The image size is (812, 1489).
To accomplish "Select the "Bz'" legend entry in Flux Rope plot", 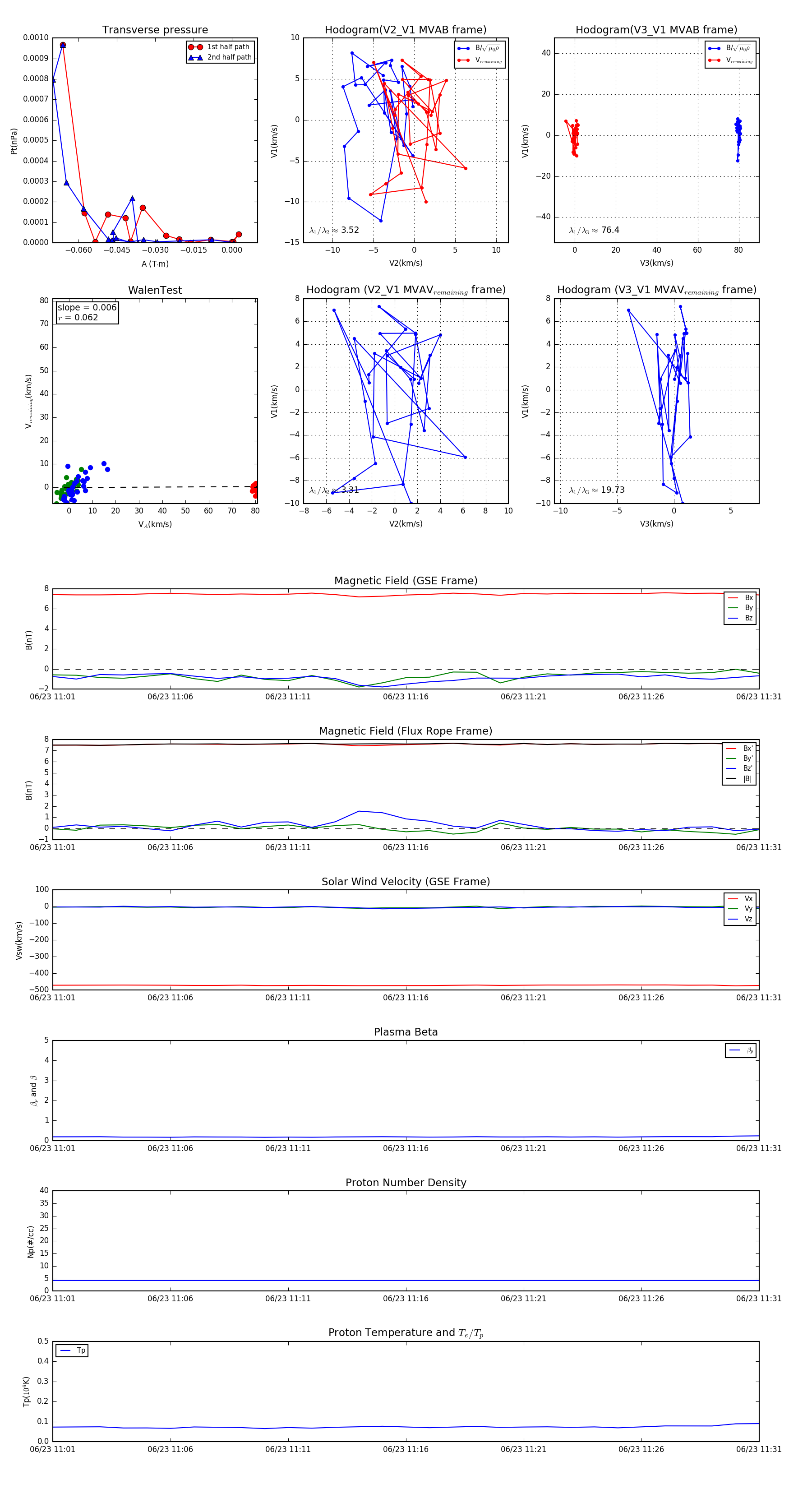I will coord(739,768).
